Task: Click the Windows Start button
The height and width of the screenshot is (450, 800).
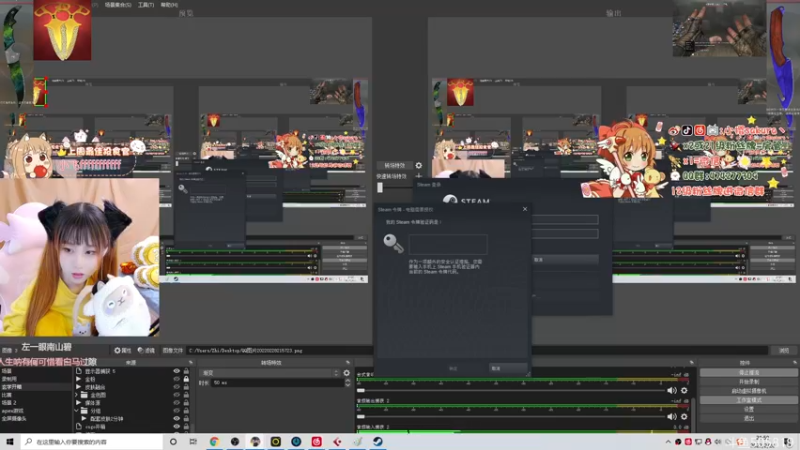Action: click(10, 442)
